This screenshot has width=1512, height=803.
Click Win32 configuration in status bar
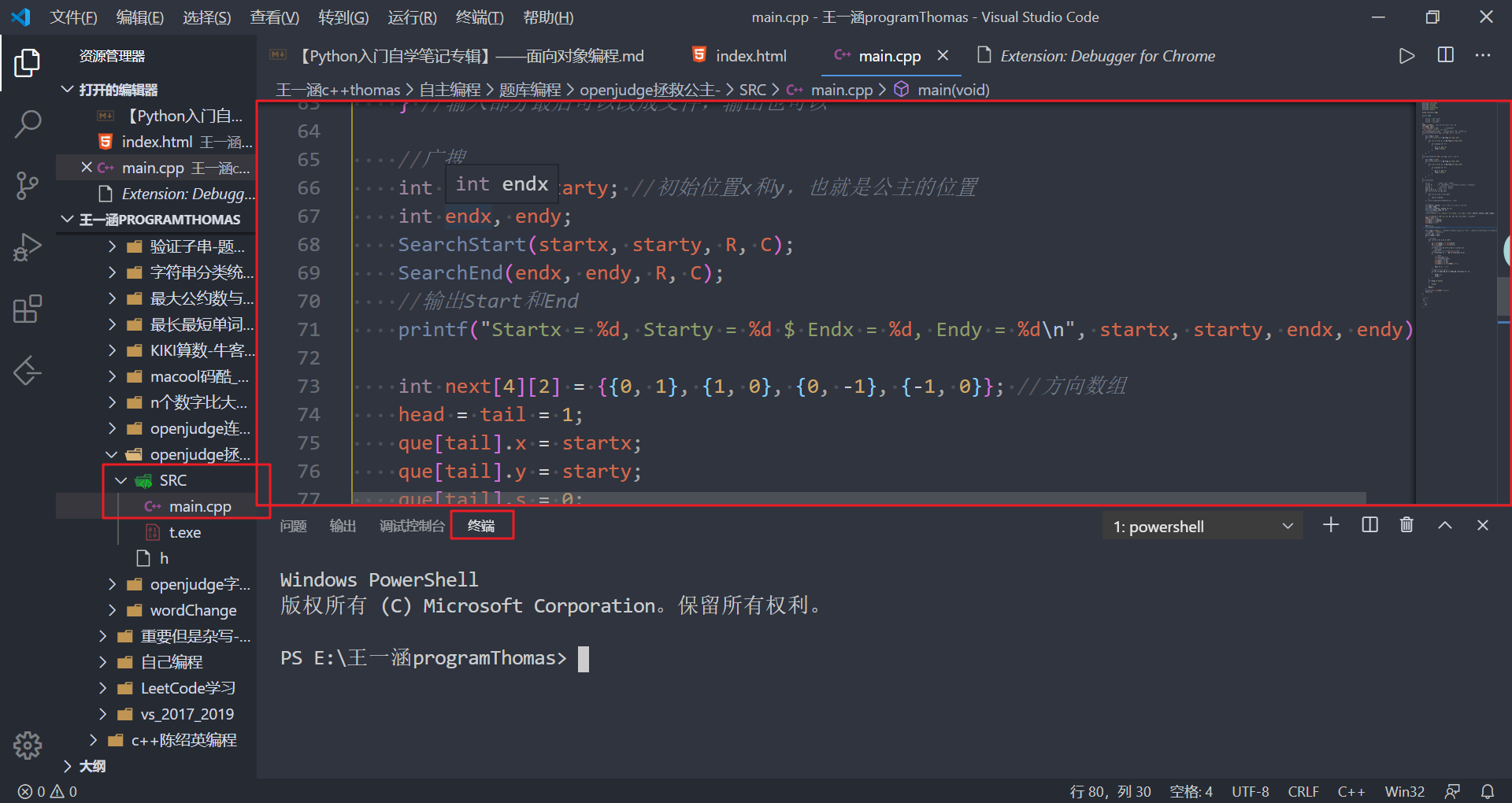[x=1404, y=791]
